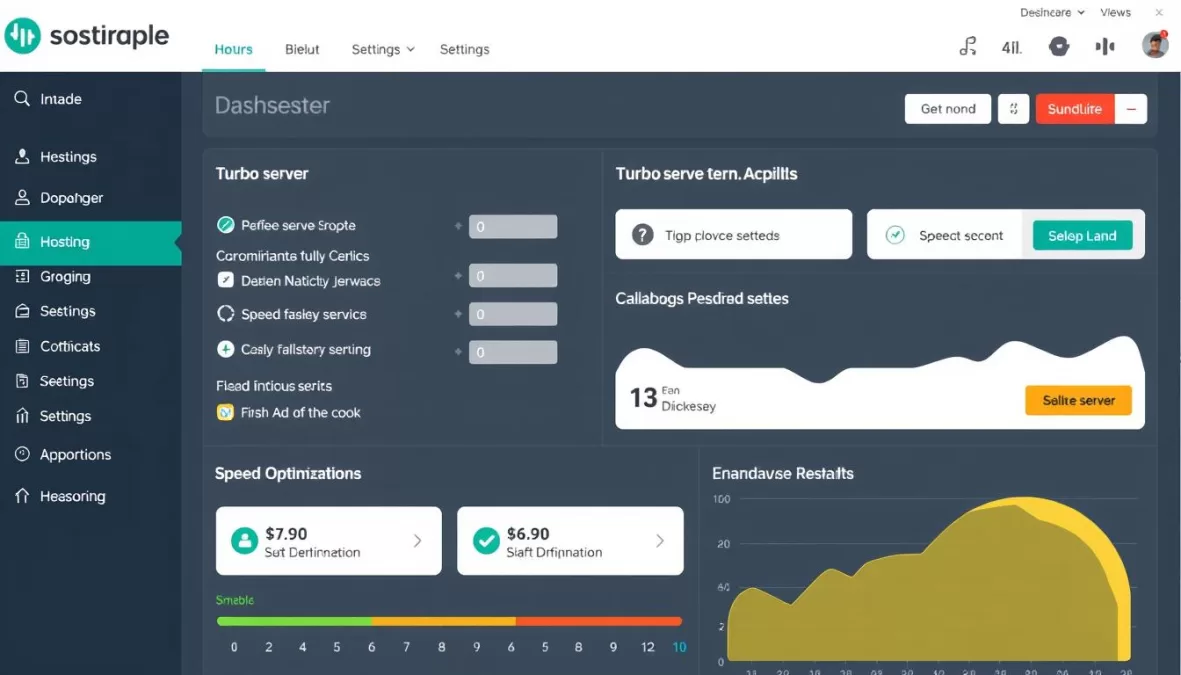The height and width of the screenshot is (675, 1181).
Task: Click the Smeble progress bar under Speed Optimizations
Action: 448,620
